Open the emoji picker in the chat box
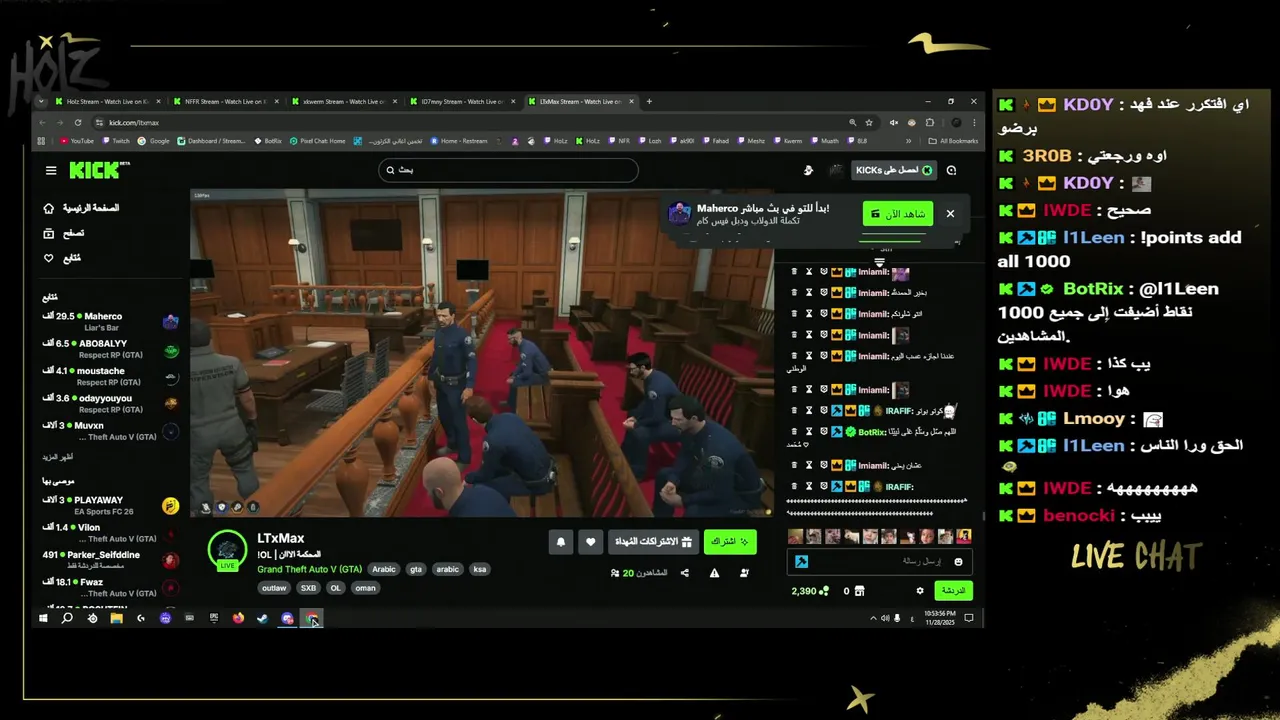The image size is (1280, 720). pyautogui.click(x=958, y=562)
